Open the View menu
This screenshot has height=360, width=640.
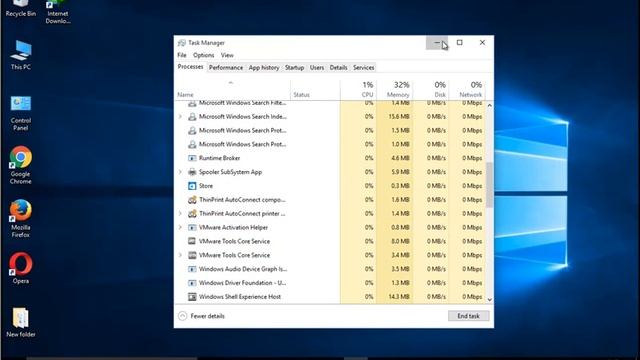tap(227, 55)
